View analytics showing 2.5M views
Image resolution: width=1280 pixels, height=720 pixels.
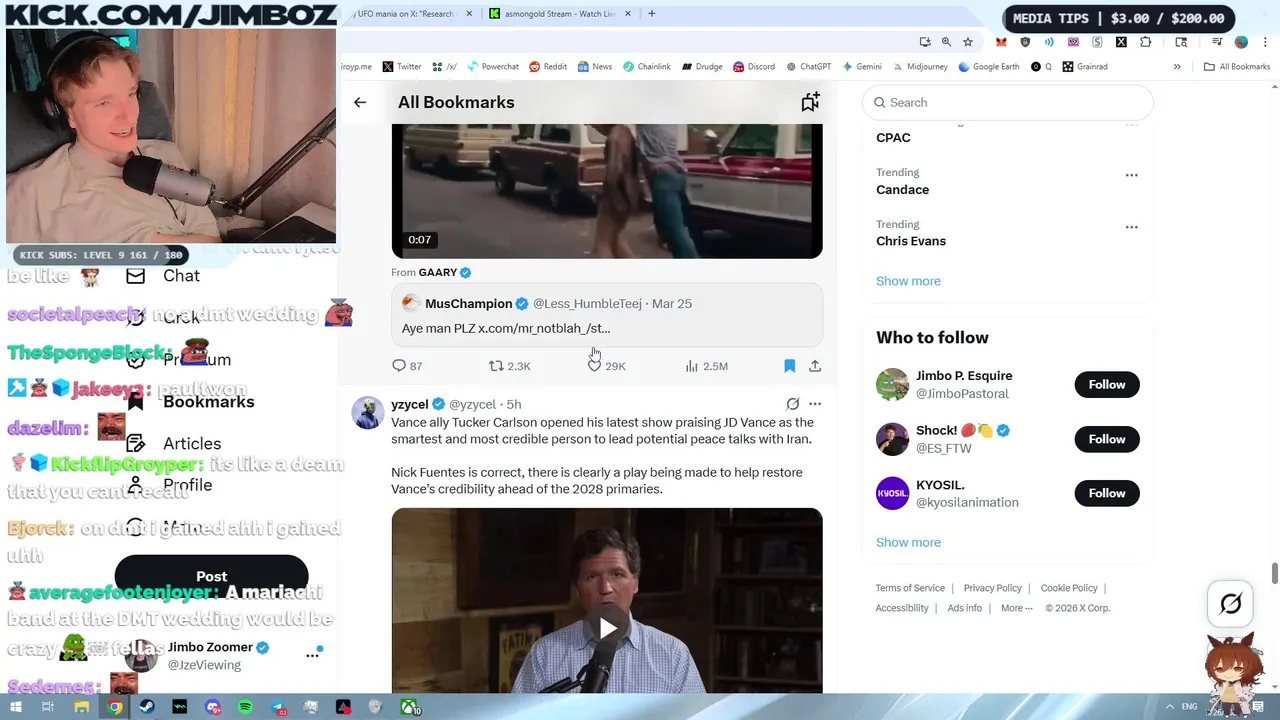(x=706, y=366)
